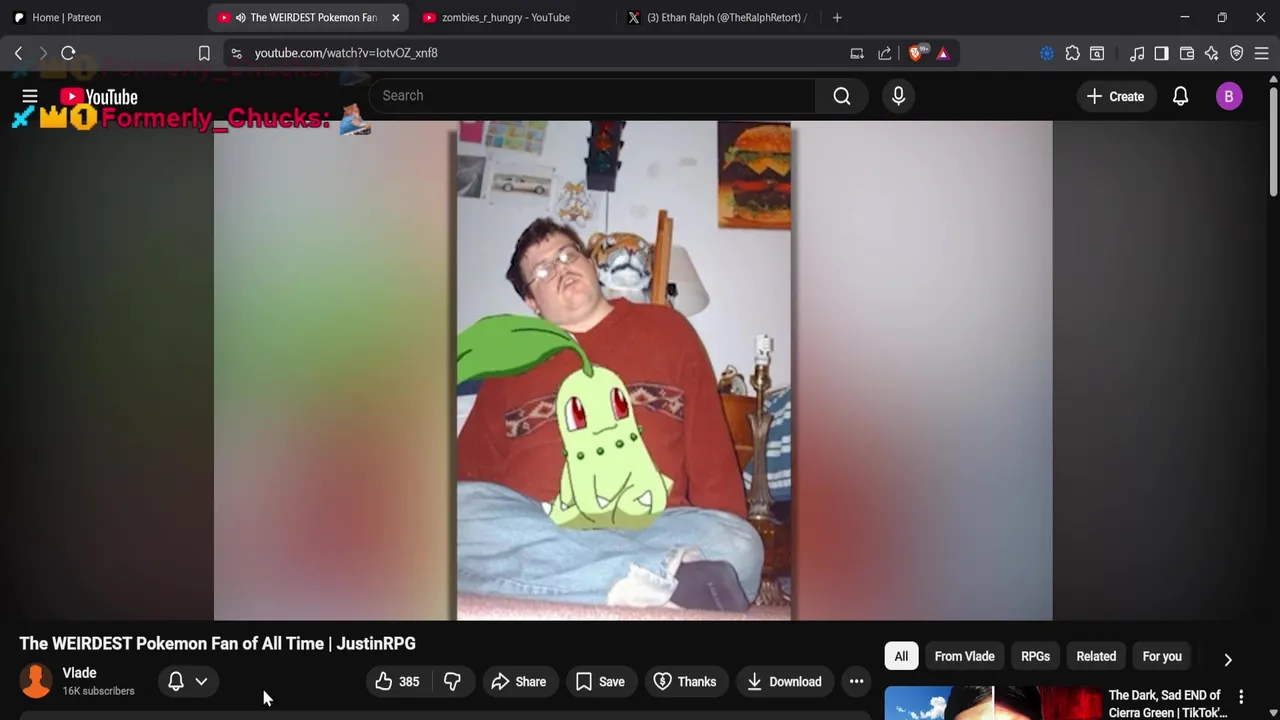The height and width of the screenshot is (720, 1280).
Task: Open the Brave Wallet icon
Action: (1187, 53)
